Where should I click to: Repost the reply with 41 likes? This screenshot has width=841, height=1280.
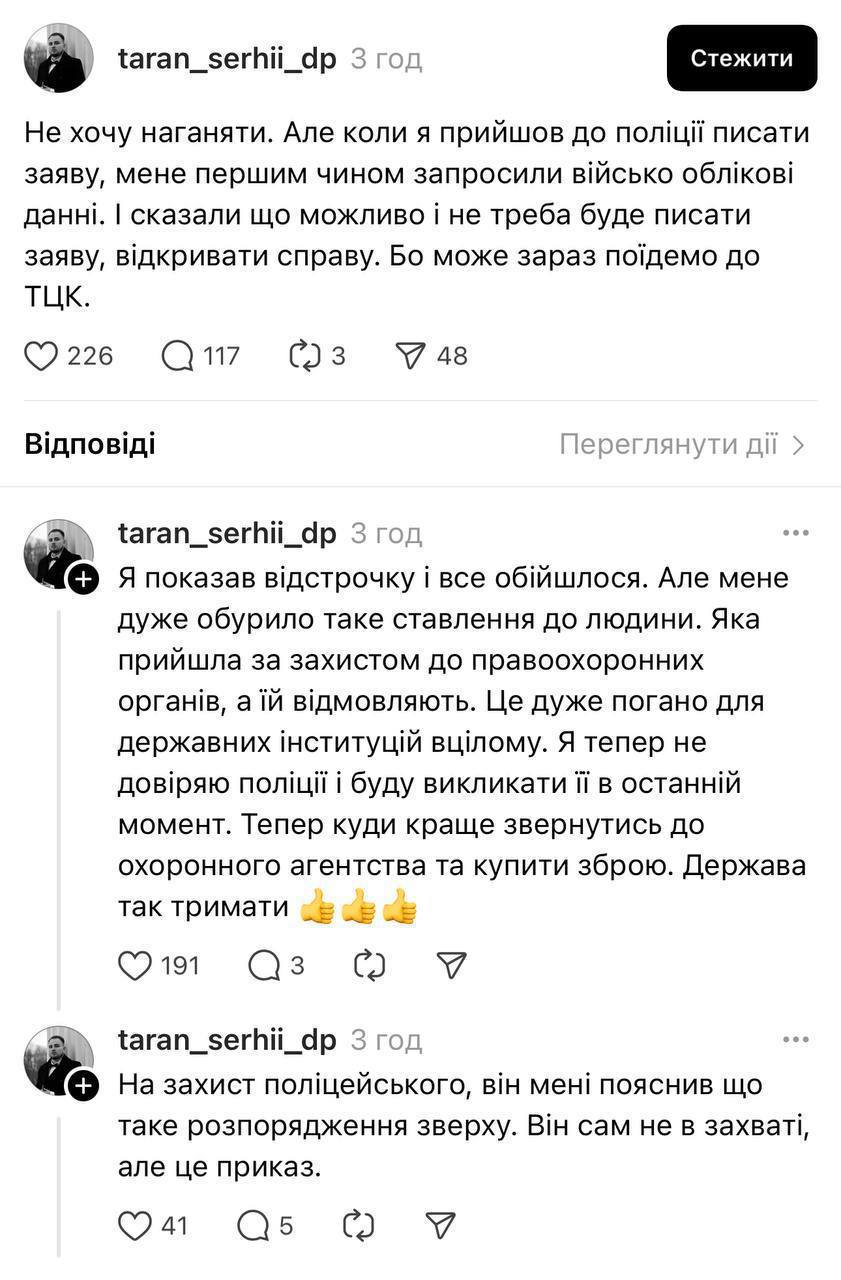tap(358, 1225)
